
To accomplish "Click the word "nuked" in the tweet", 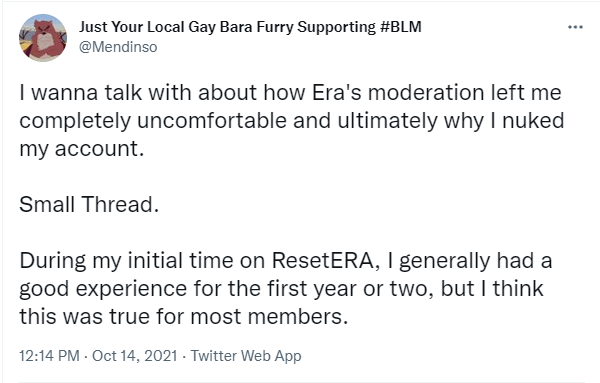I will (533, 121).
